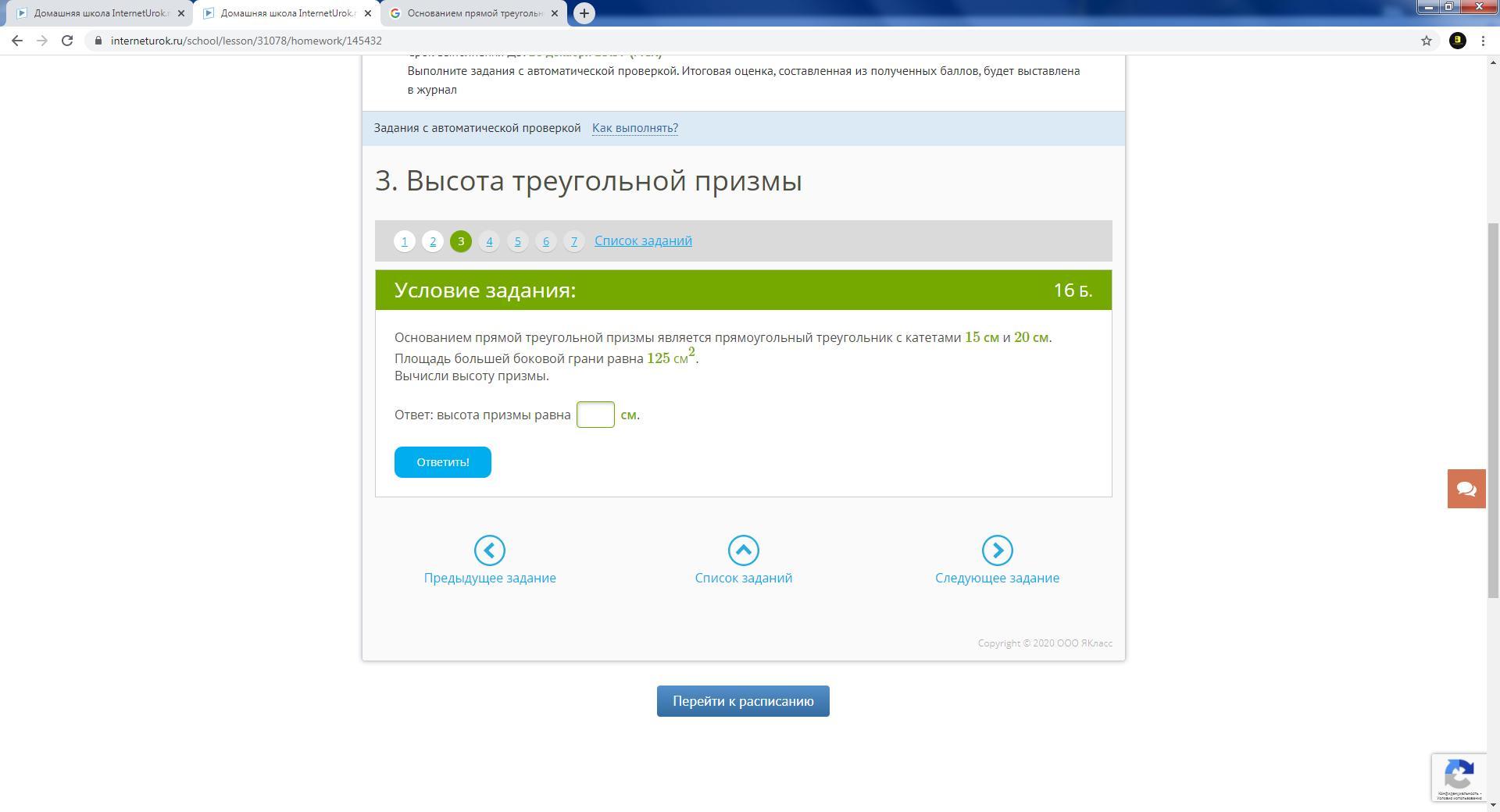Screen dimensions: 1500x812
Task: Click the browser profile avatar icon
Action: (x=1457, y=41)
